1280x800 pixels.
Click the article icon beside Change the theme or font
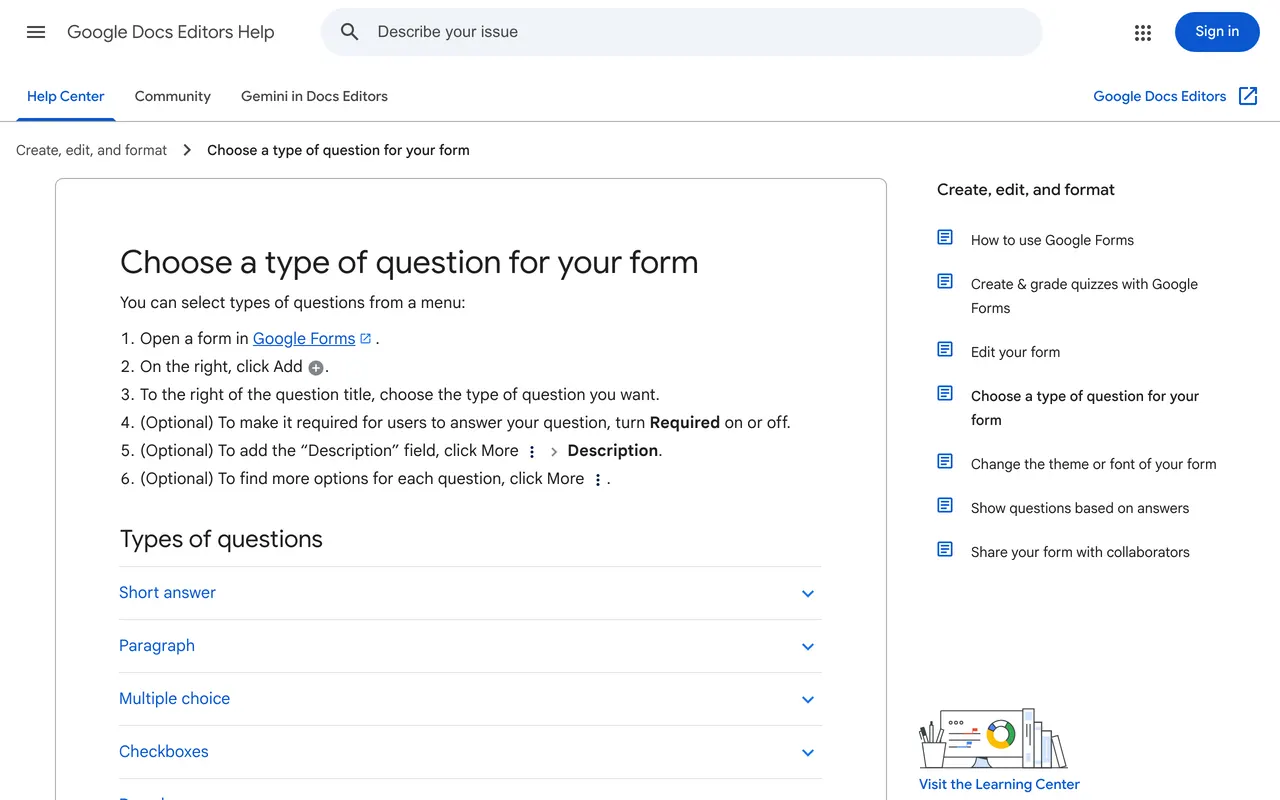945,461
